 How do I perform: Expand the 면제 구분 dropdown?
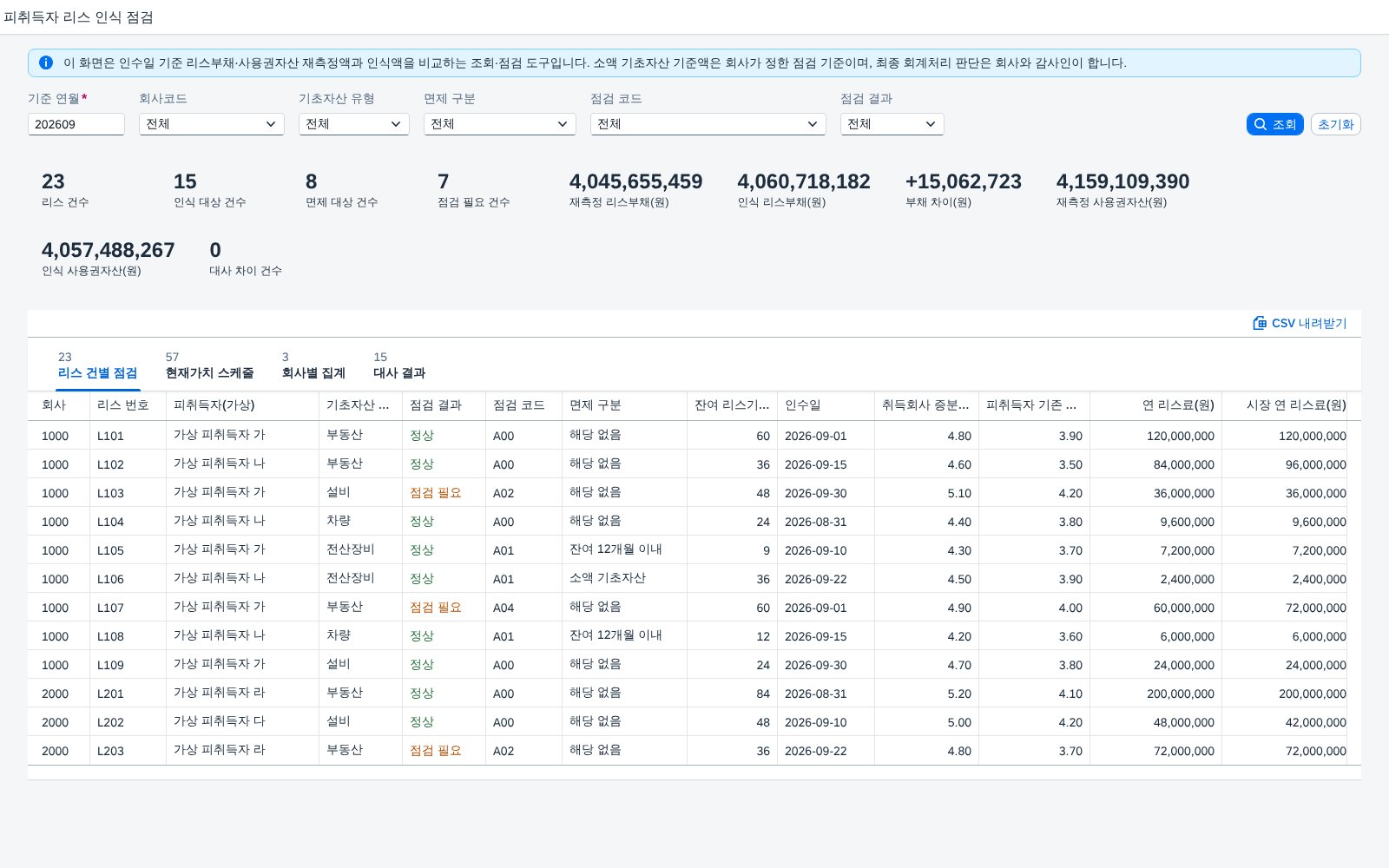click(x=500, y=124)
